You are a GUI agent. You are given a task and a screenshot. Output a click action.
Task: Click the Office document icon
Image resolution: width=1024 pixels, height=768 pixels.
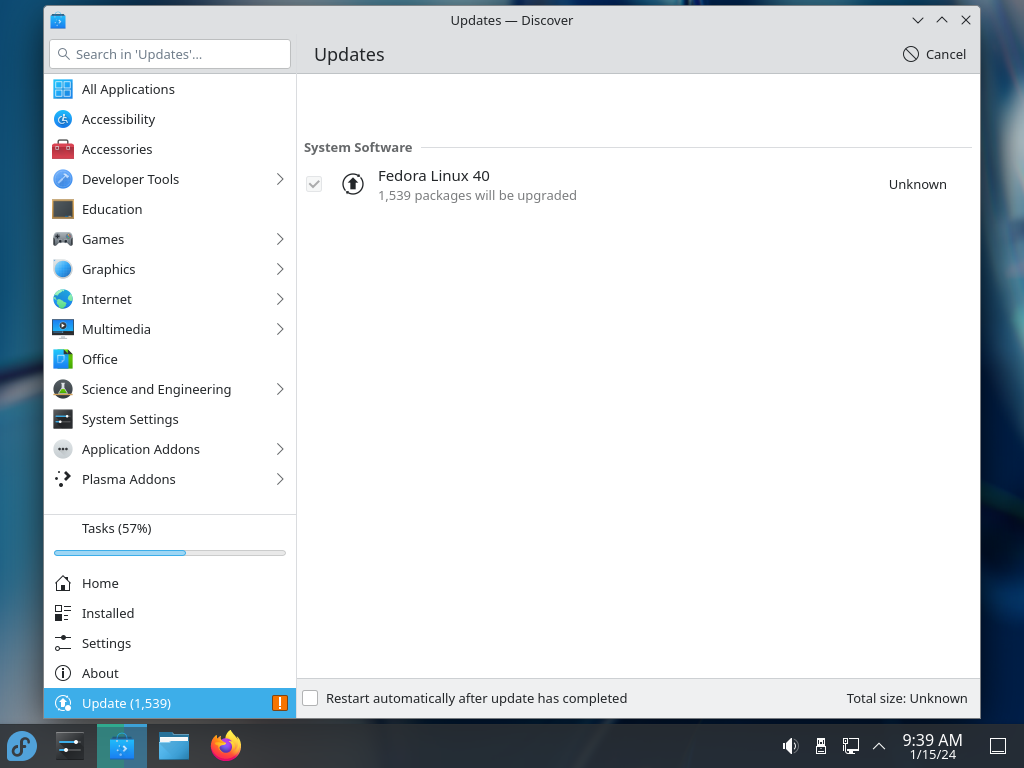(63, 360)
